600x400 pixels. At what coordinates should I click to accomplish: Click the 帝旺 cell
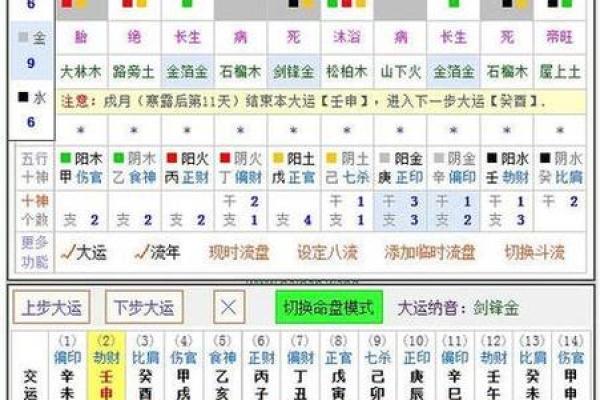pyautogui.click(x=559, y=38)
